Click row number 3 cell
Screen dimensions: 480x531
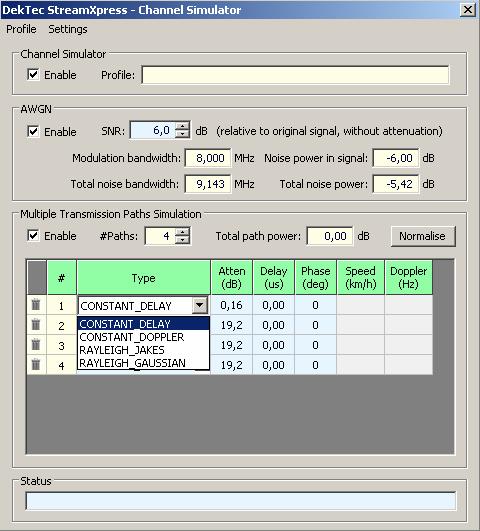click(x=61, y=345)
